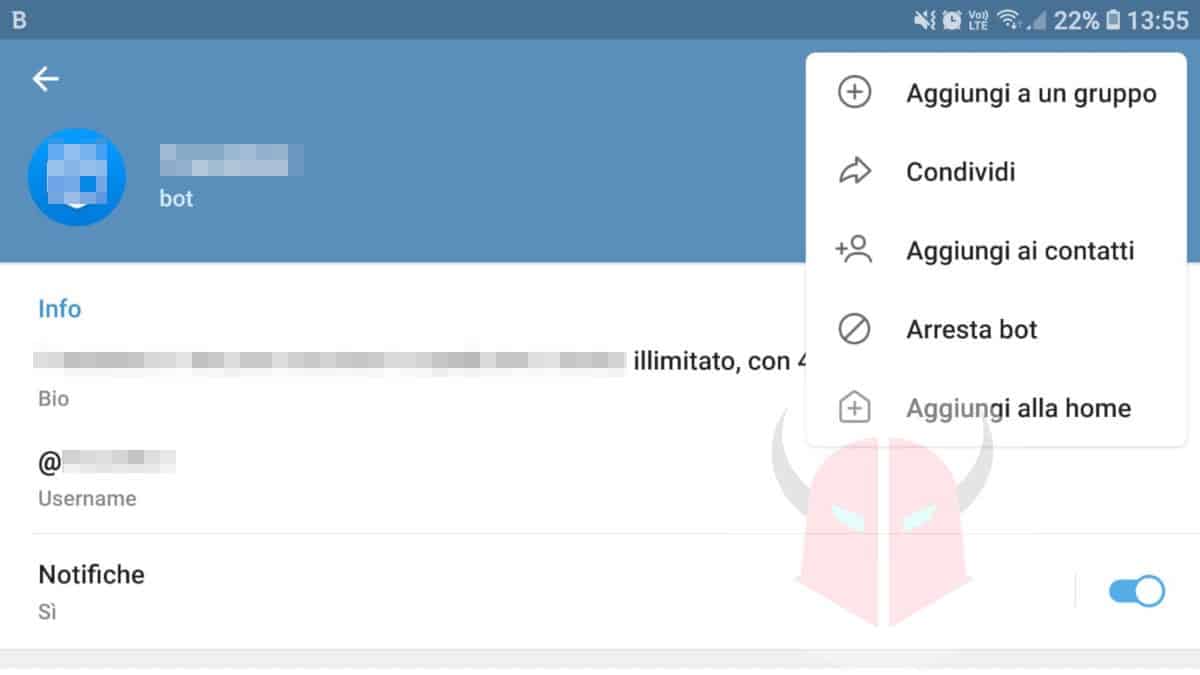Click the home-plus shortcut icon

[854, 407]
